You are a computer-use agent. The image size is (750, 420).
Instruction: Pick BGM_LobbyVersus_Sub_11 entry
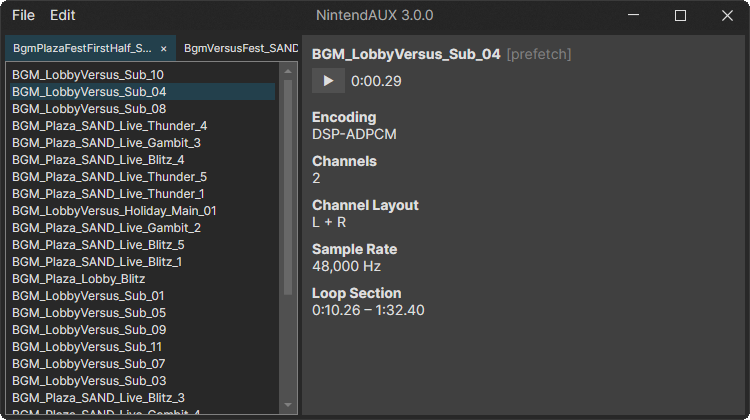(143, 346)
